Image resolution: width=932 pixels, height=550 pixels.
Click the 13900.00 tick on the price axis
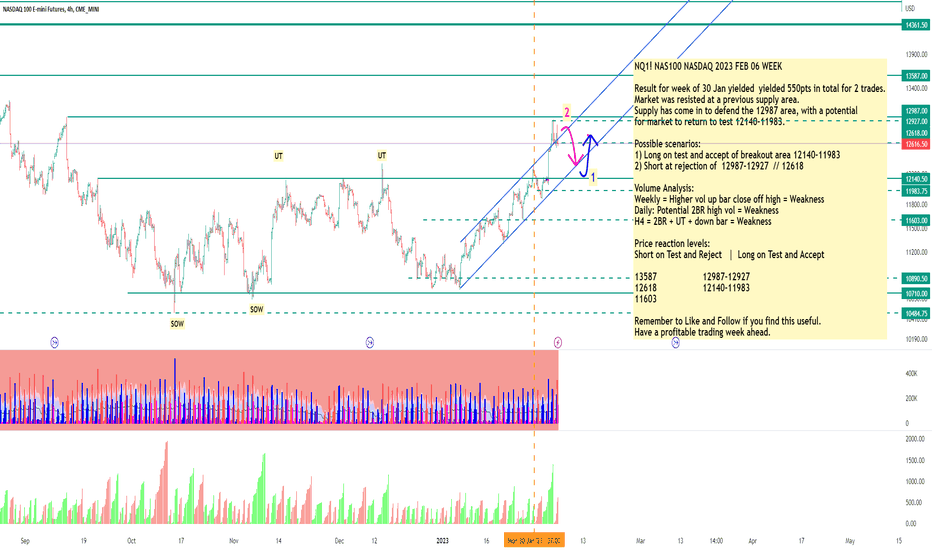[x=917, y=54]
